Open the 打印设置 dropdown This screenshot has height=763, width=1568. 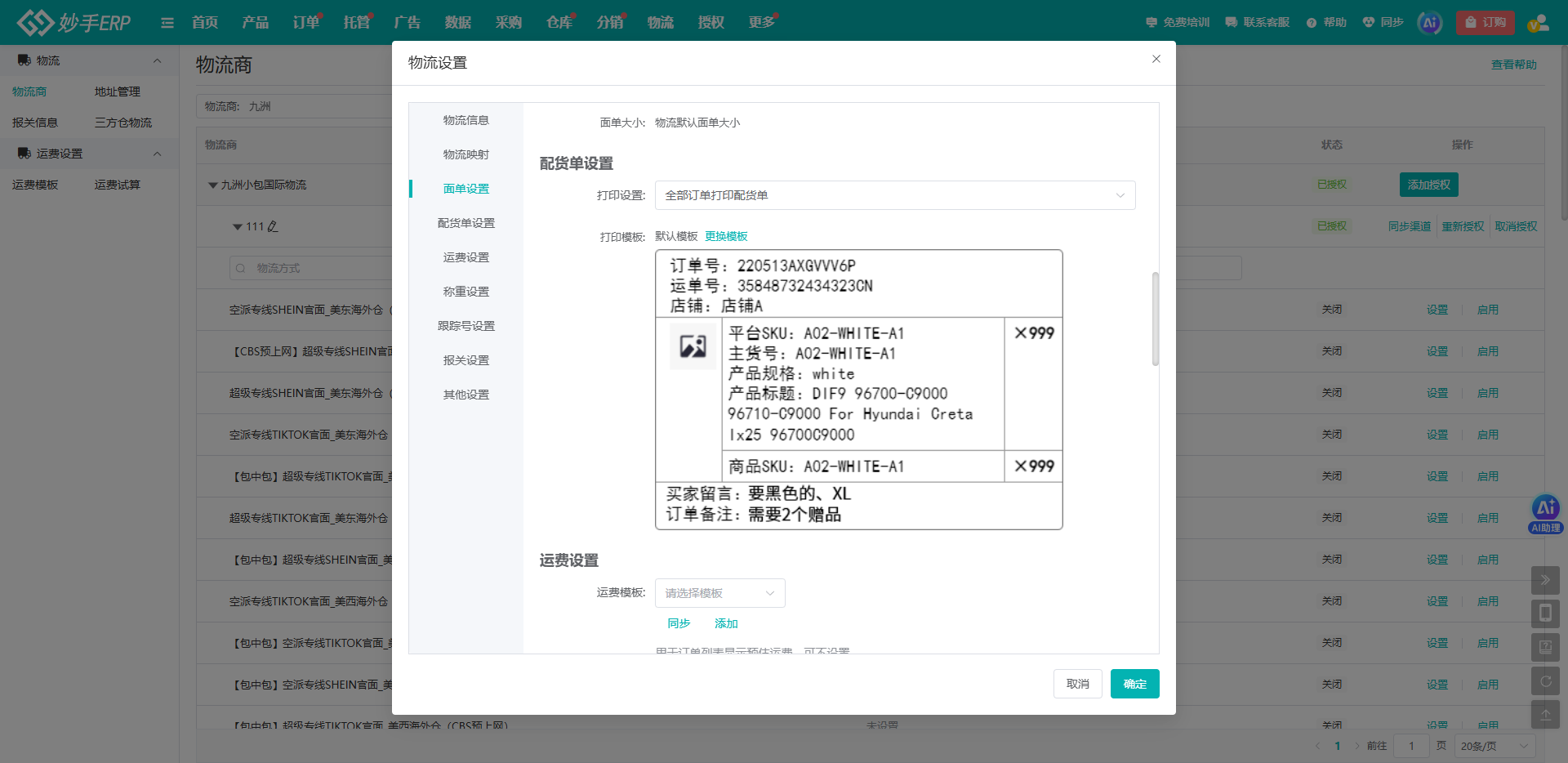point(895,195)
